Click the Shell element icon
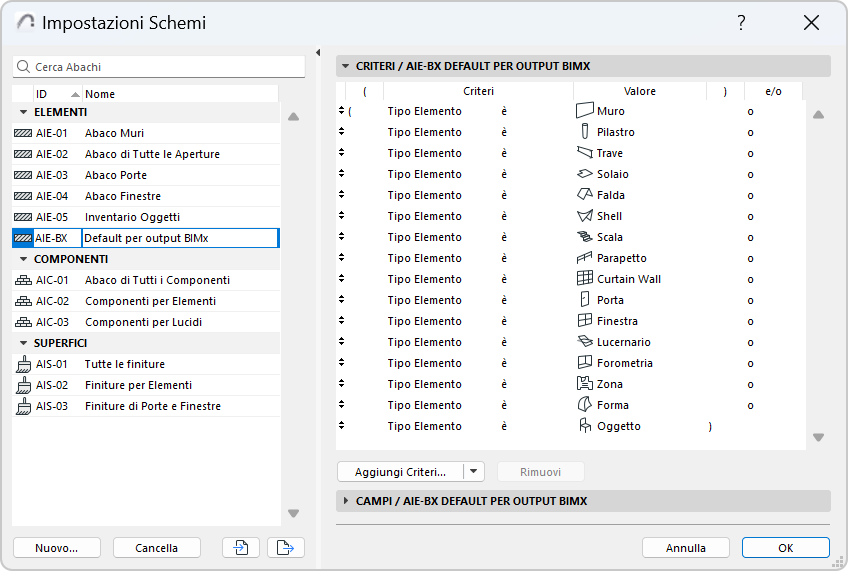The height and width of the screenshot is (571, 848). (x=585, y=216)
